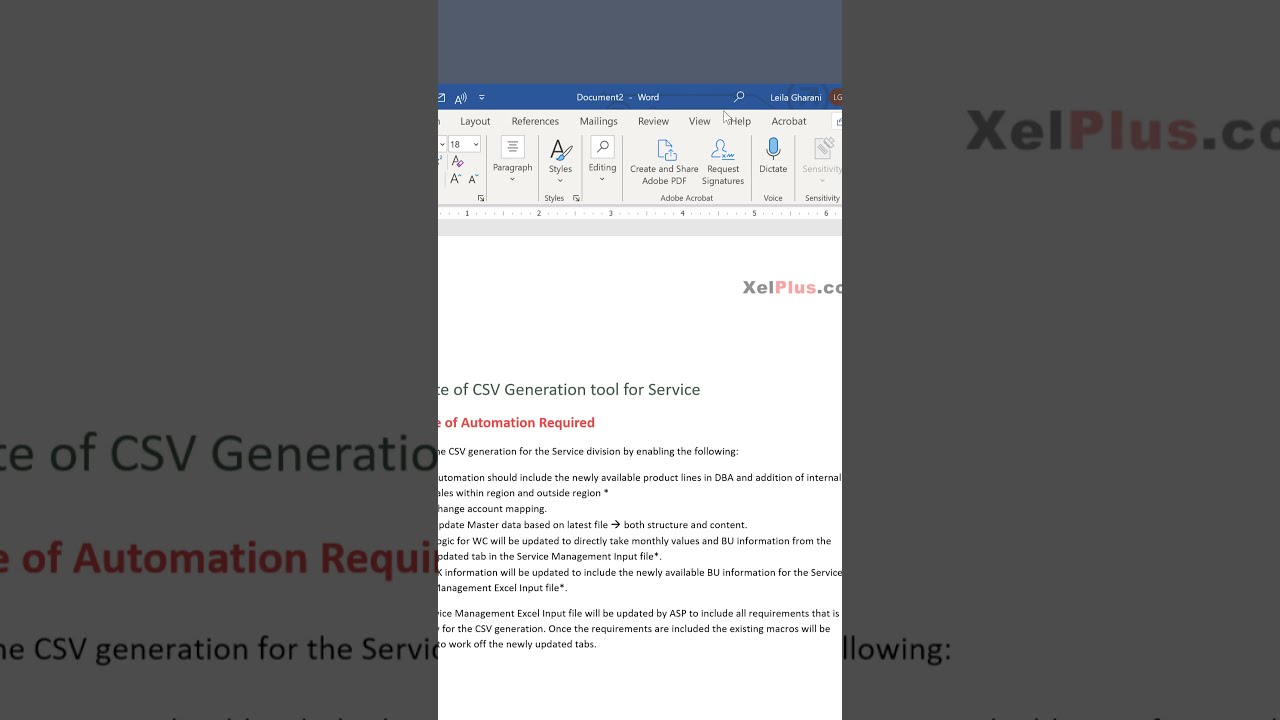The width and height of the screenshot is (1280, 720).
Task: Click Create and Share Adobe PDF
Action: click(x=664, y=162)
